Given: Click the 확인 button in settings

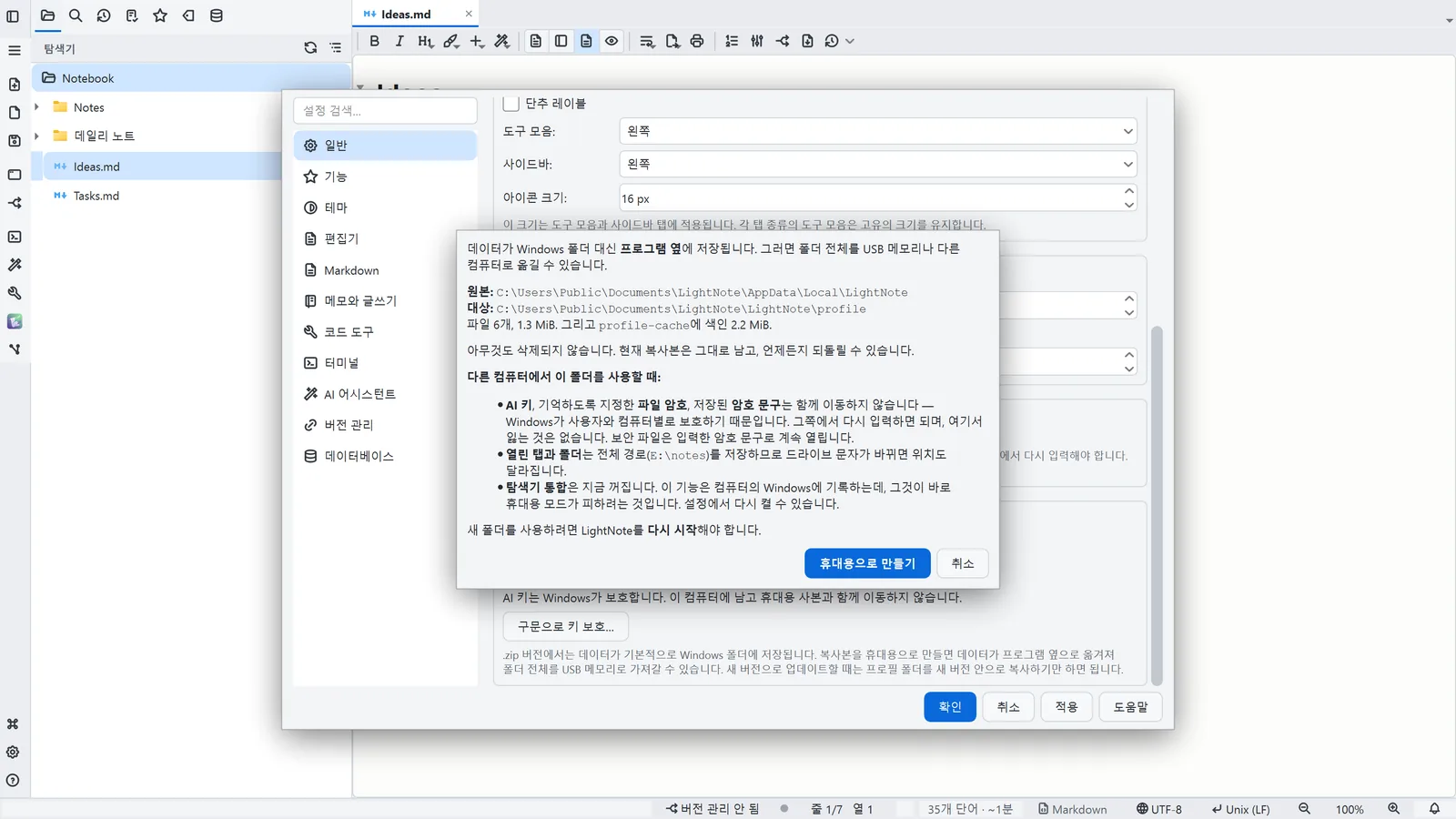Looking at the screenshot, I should point(950,707).
